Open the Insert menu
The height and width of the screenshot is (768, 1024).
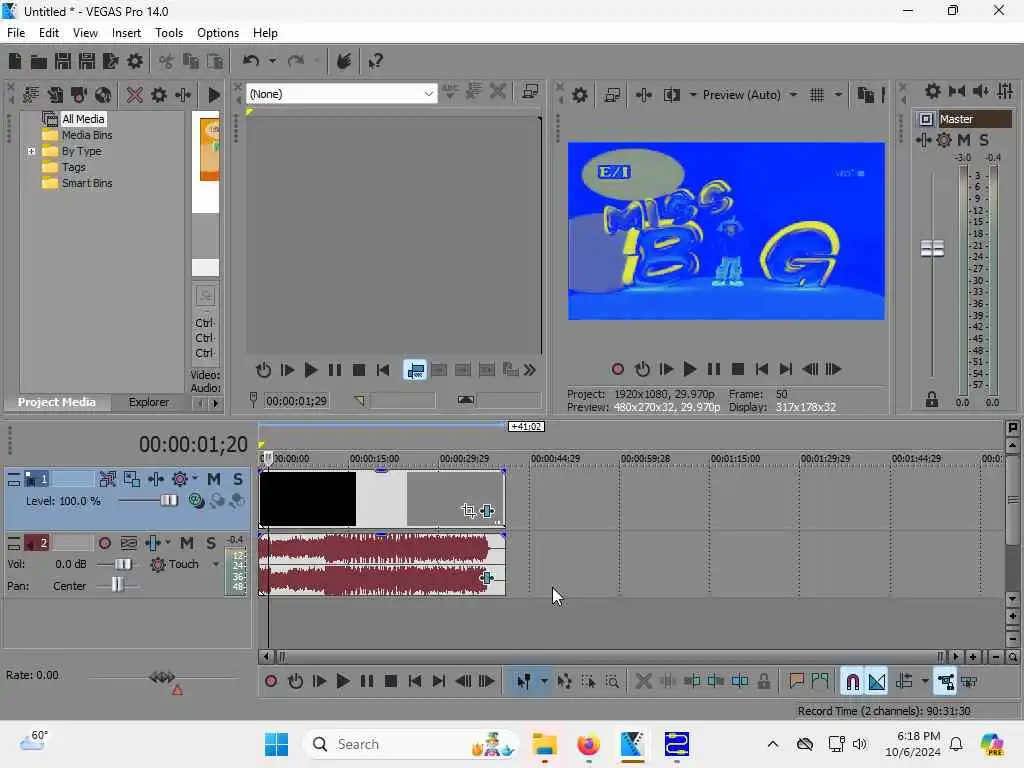click(126, 33)
